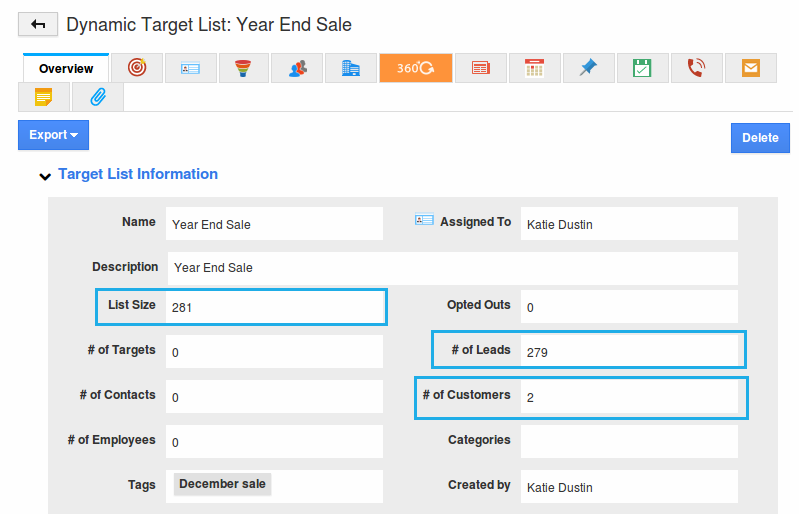Open the people group icon tab
Image resolution: width=799 pixels, height=514 pixels.
pos(297,68)
